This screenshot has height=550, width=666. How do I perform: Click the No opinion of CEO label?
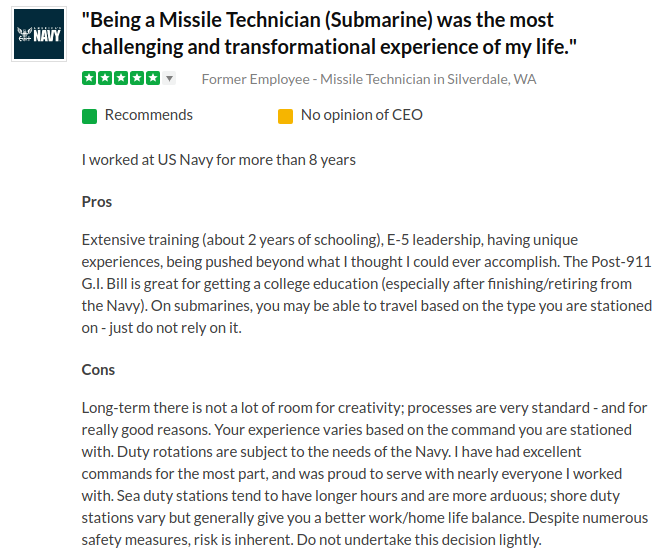[x=361, y=115]
